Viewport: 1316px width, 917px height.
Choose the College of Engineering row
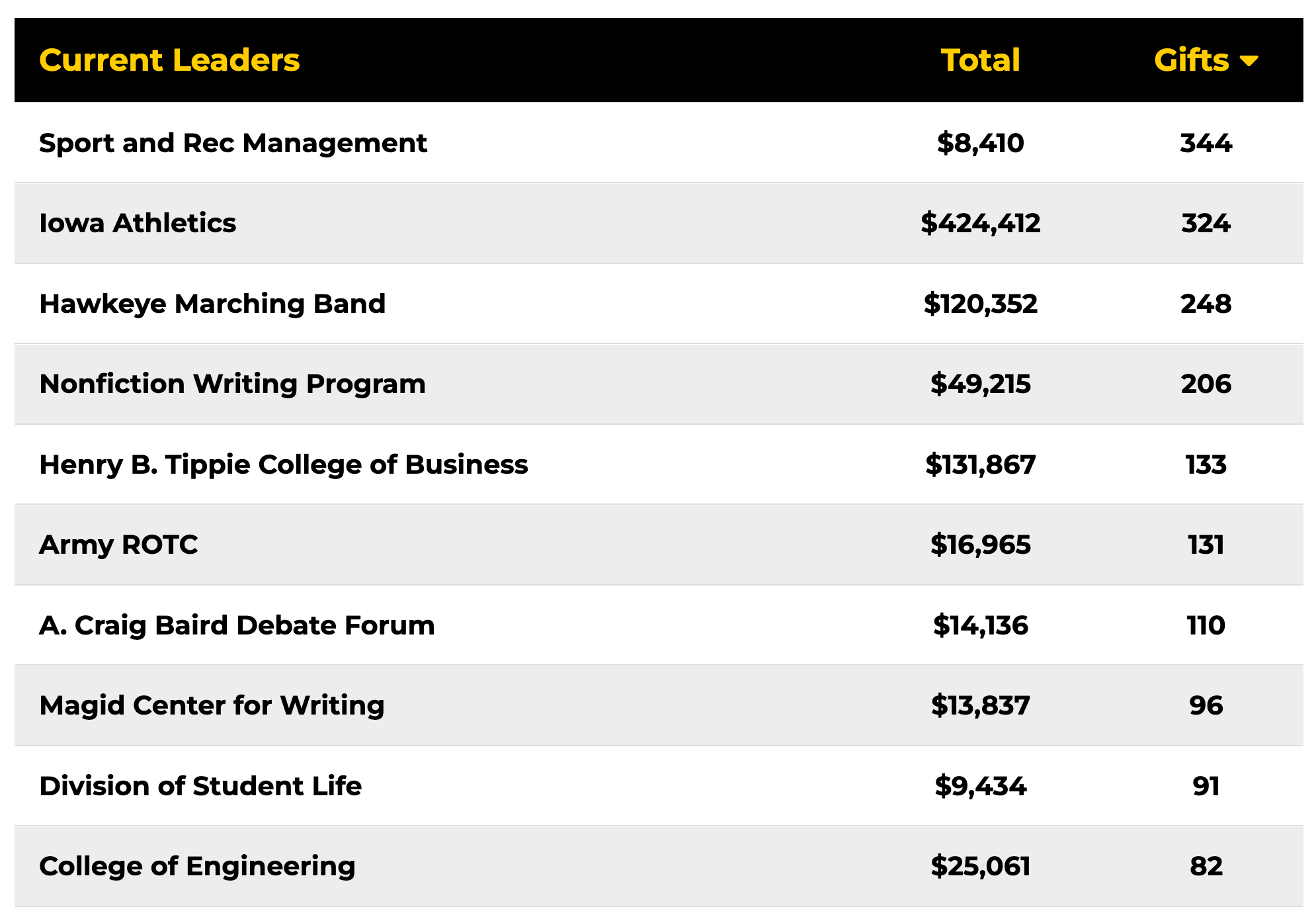[659, 867]
